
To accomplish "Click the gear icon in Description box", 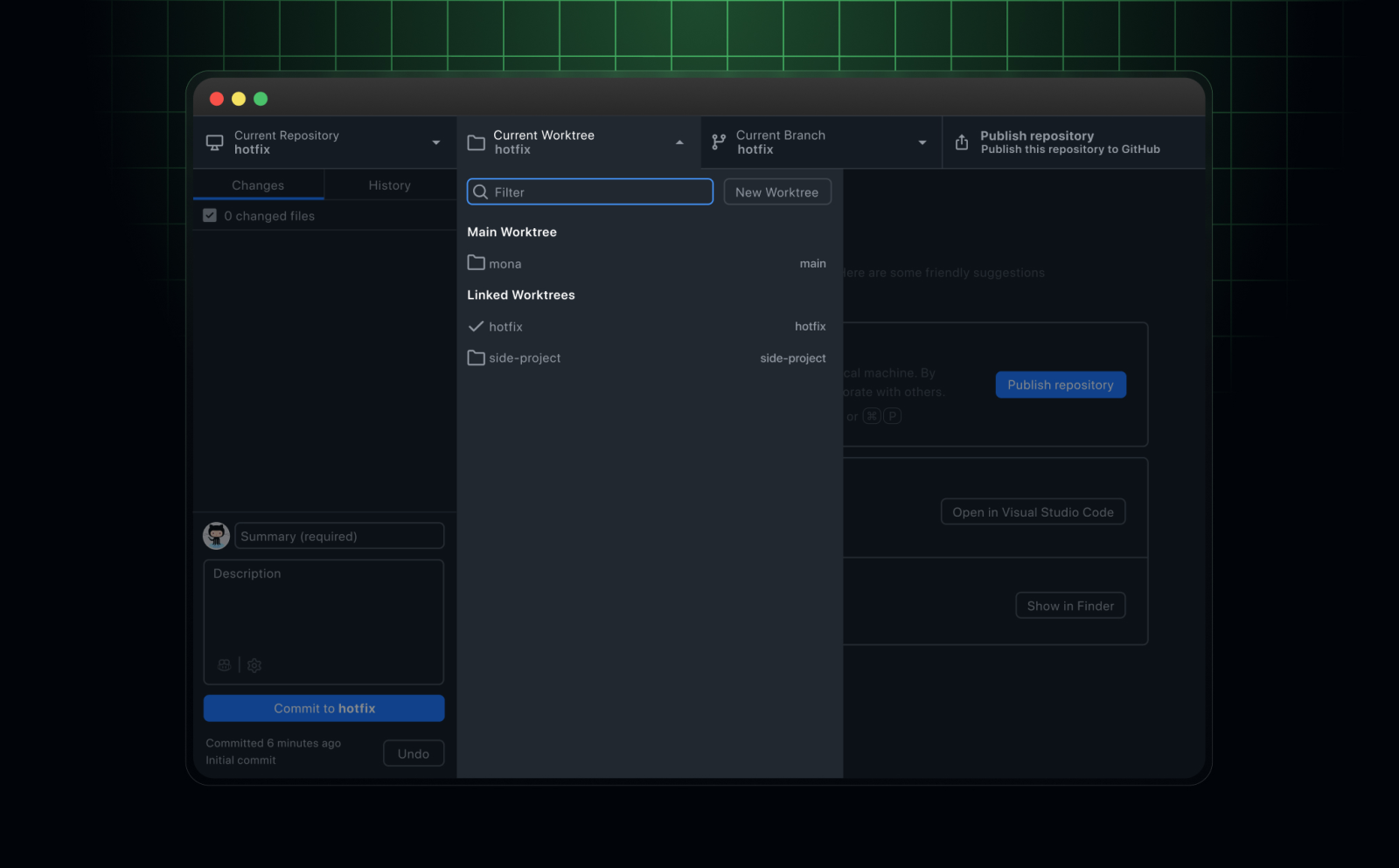I will click(x=254, y=665).
